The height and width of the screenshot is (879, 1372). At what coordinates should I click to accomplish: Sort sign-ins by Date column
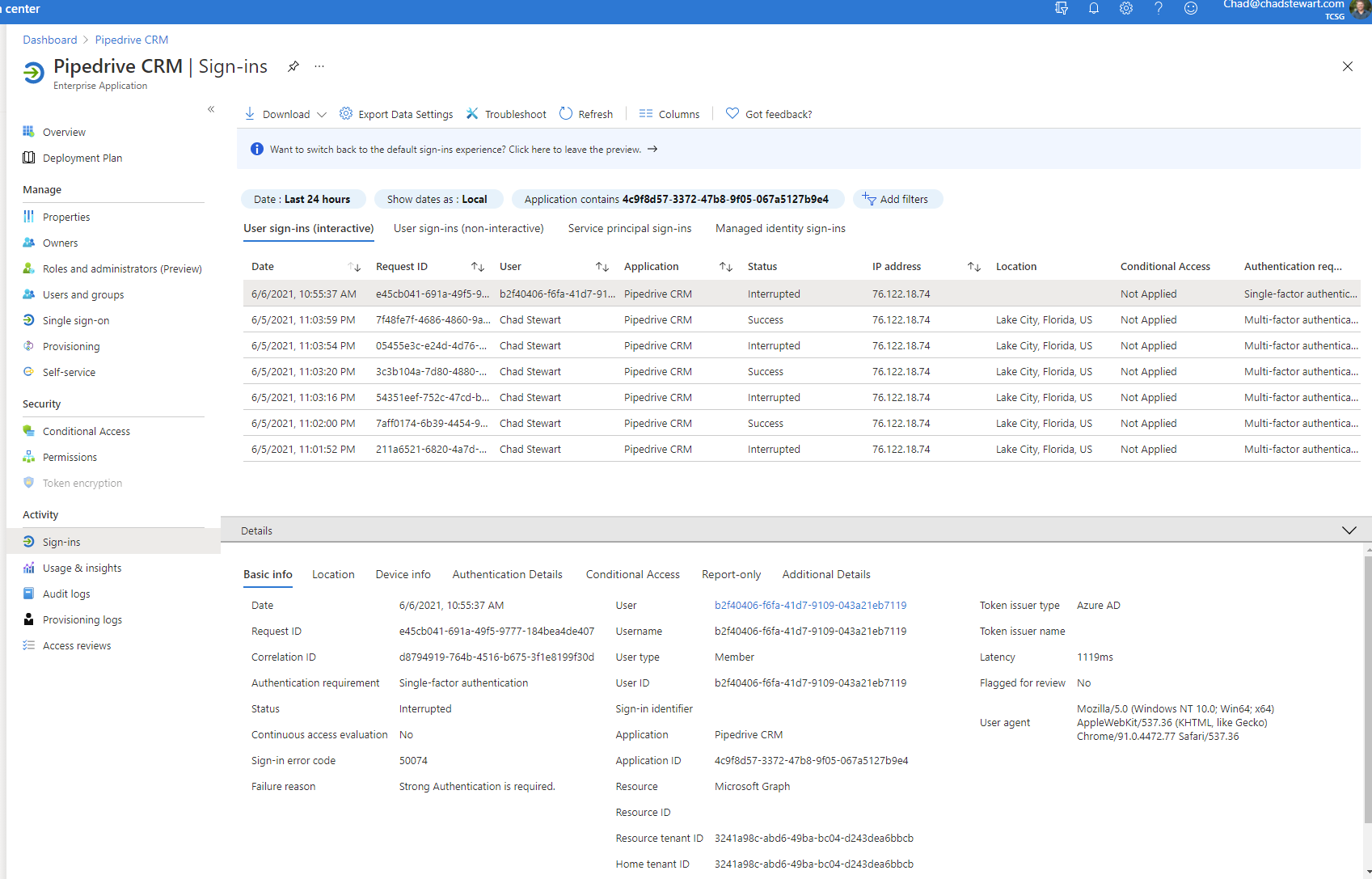pos(354,267)
